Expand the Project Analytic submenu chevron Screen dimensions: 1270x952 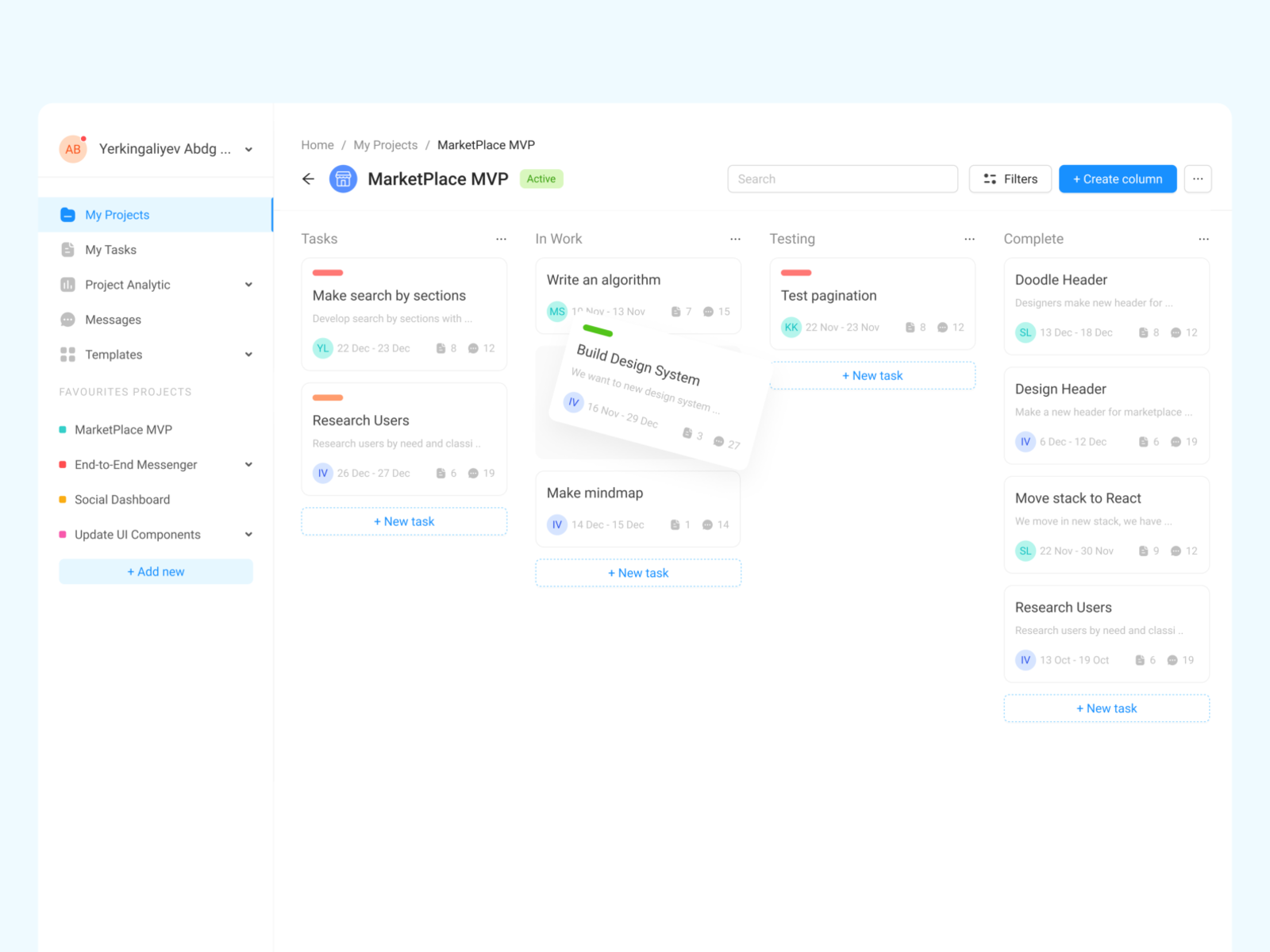(x=248, y=285)
